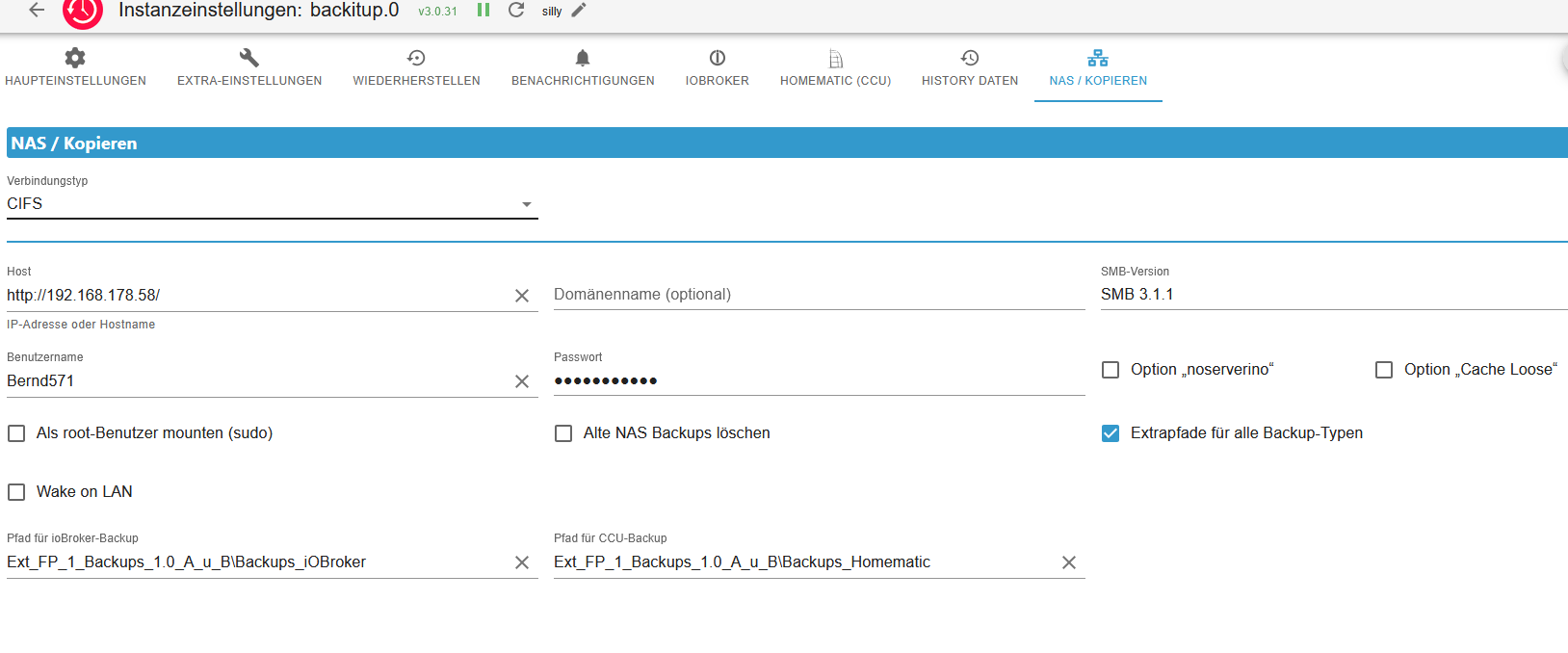Select the ioBroker tab
The width and height of the screenshot is (1568, 653).
click(718, 68)
